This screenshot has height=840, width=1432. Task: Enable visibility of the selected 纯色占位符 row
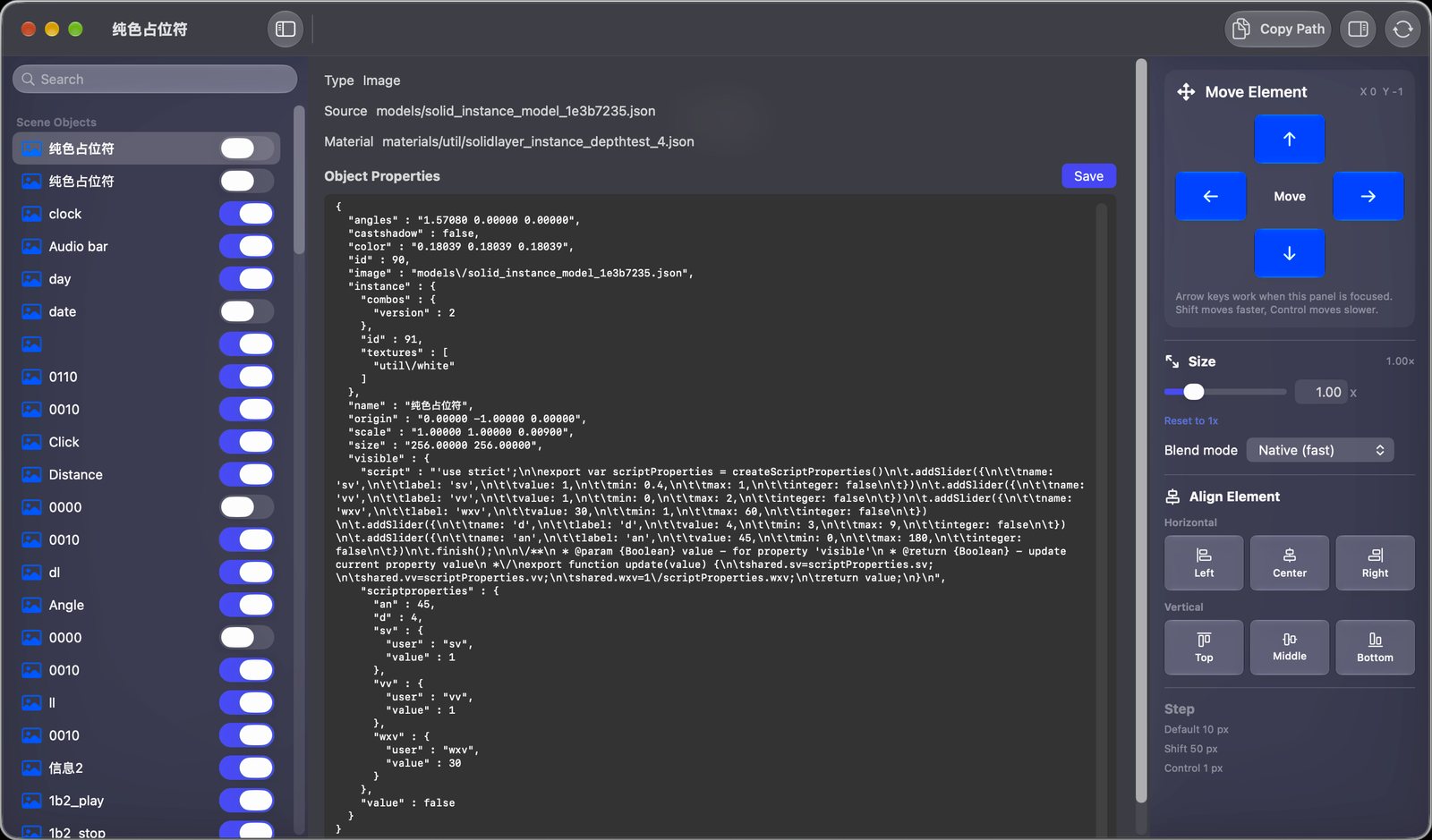coord(247,148)
